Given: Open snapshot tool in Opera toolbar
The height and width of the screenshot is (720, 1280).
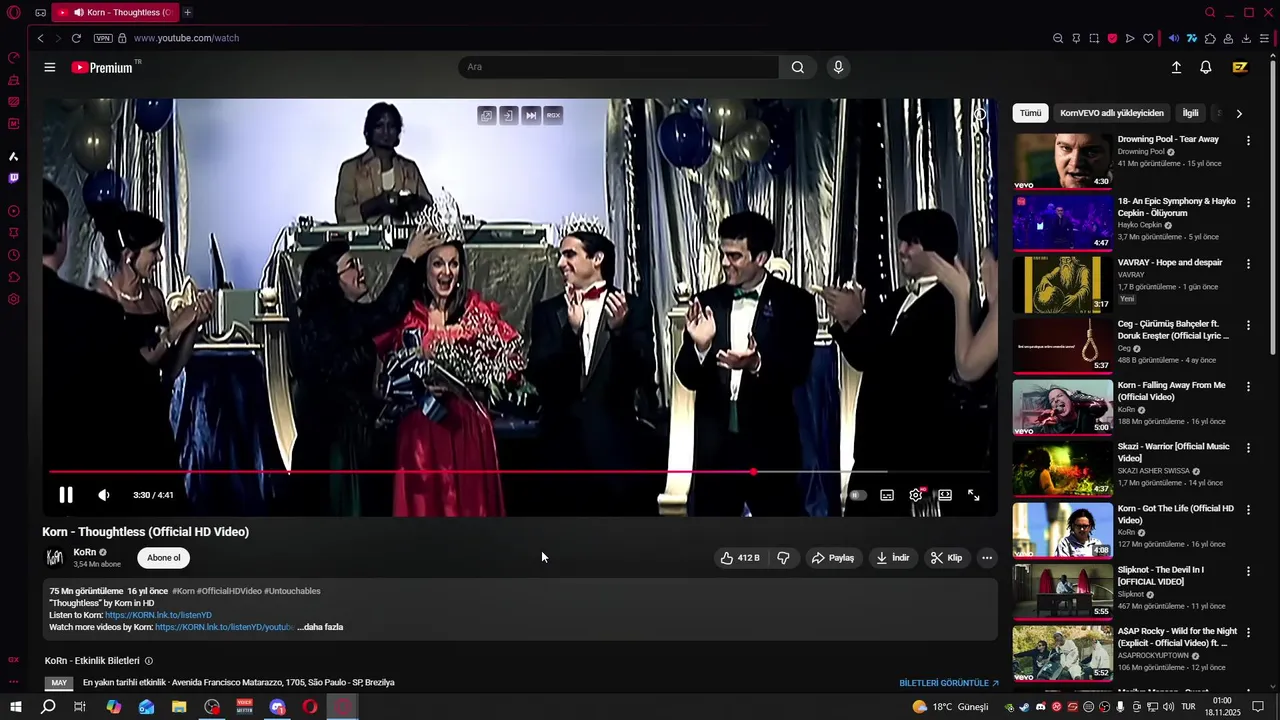Looking at the screenshot, I should (1094, 38).
